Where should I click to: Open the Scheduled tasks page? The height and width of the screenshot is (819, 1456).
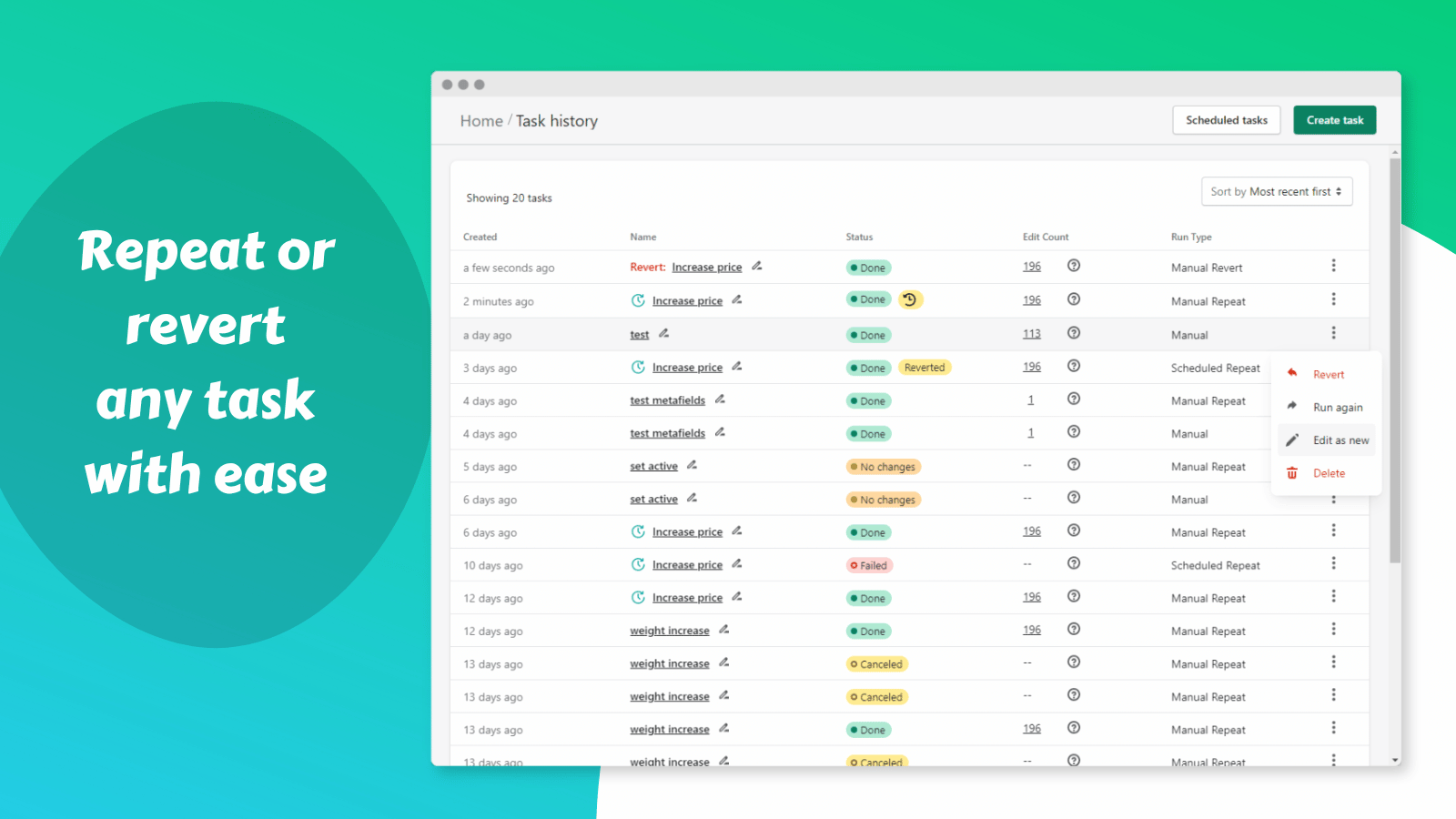coord(1226,119)
